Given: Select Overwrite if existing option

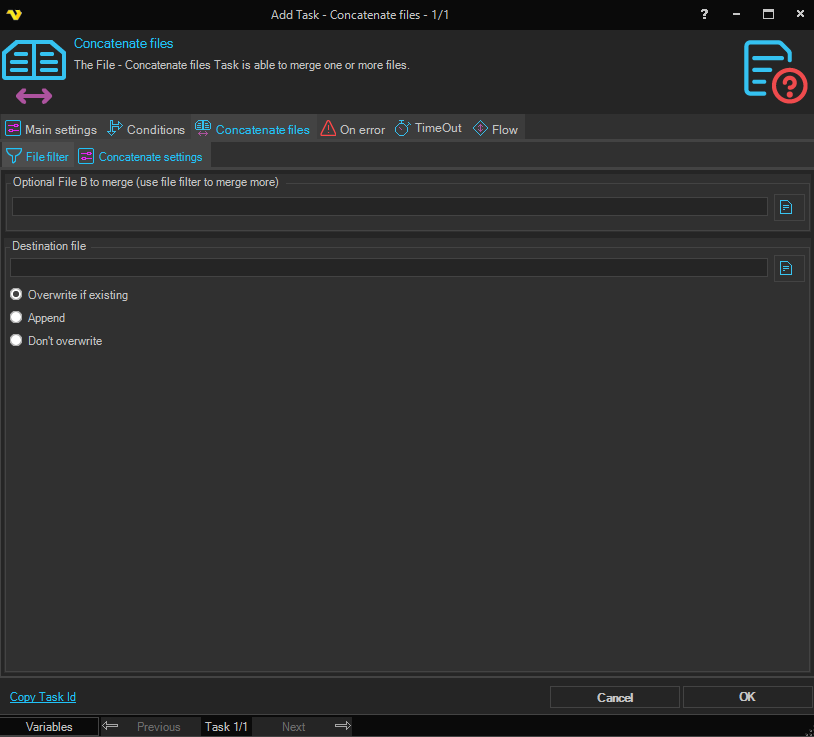Looking at the screenshot, I should point(16,295).
